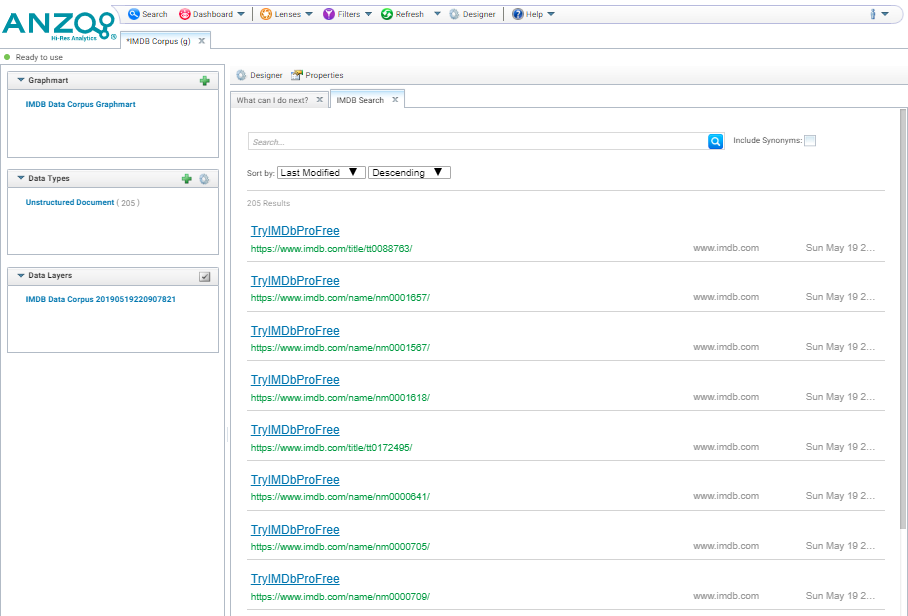This screenshot has height=616, width=908.
Task: Switch to What can I do next? tab
Action: coord(272,100)
